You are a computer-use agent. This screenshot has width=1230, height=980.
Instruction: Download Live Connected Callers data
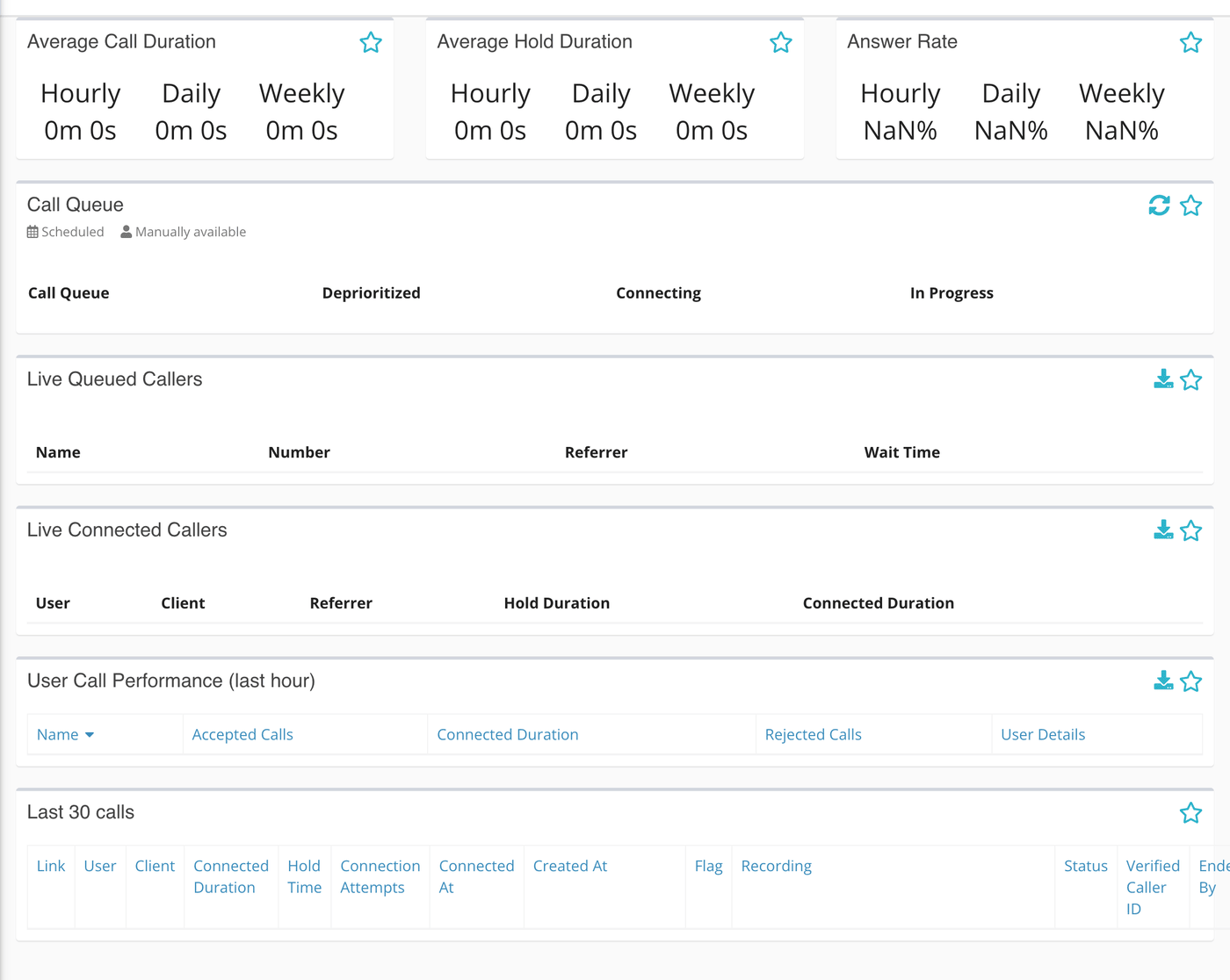coord(1163,530)
